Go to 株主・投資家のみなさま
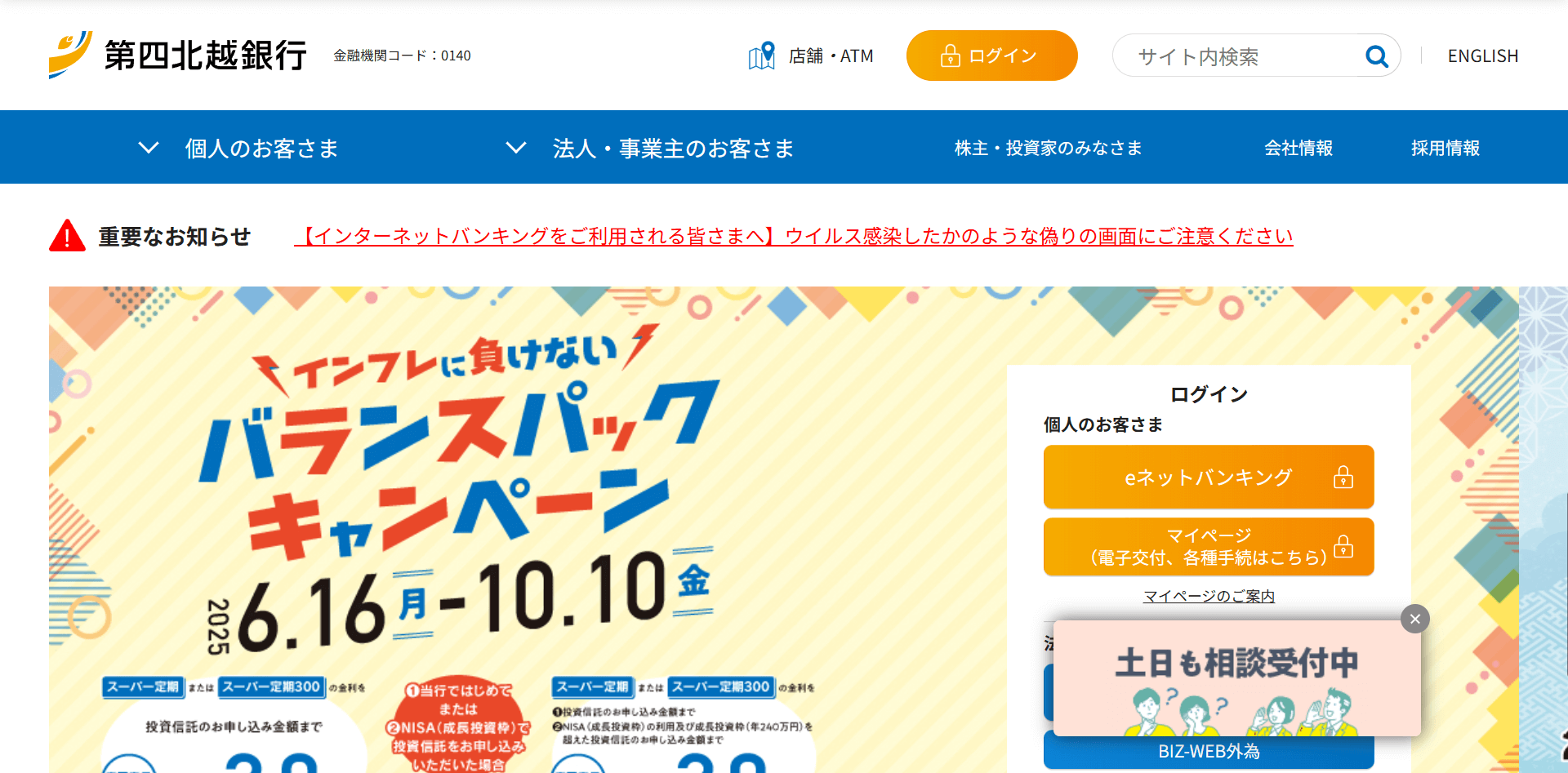This screenshot has width=1568, height=773. (1048, 148)
